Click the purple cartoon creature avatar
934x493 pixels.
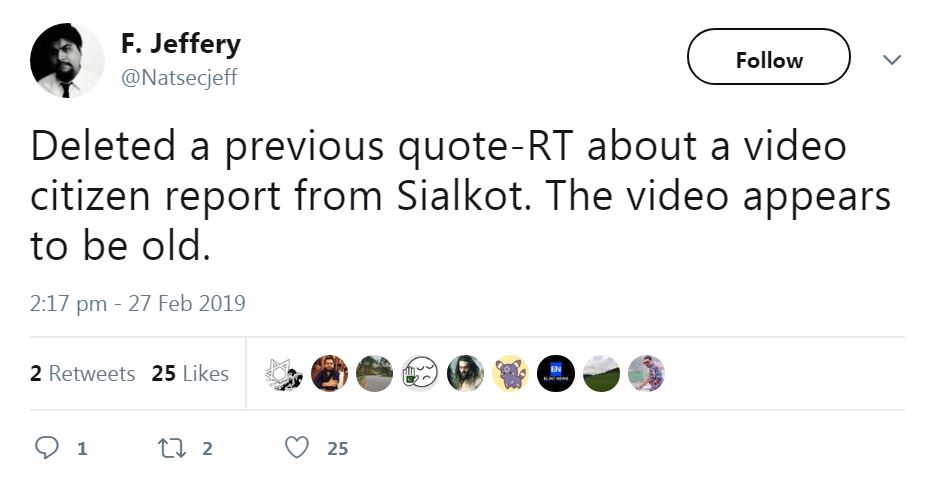click(510, 373)
